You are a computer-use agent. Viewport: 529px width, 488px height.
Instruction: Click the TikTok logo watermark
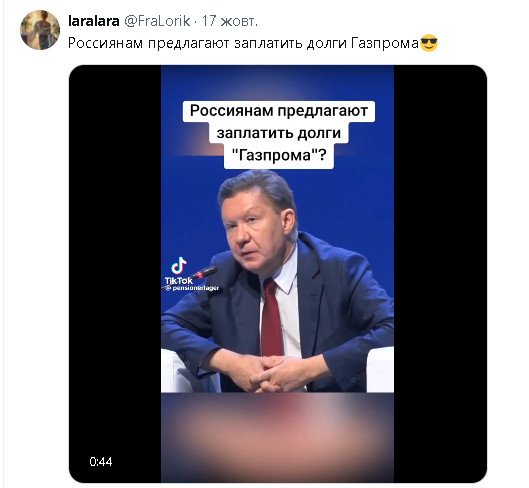[179, 271]
